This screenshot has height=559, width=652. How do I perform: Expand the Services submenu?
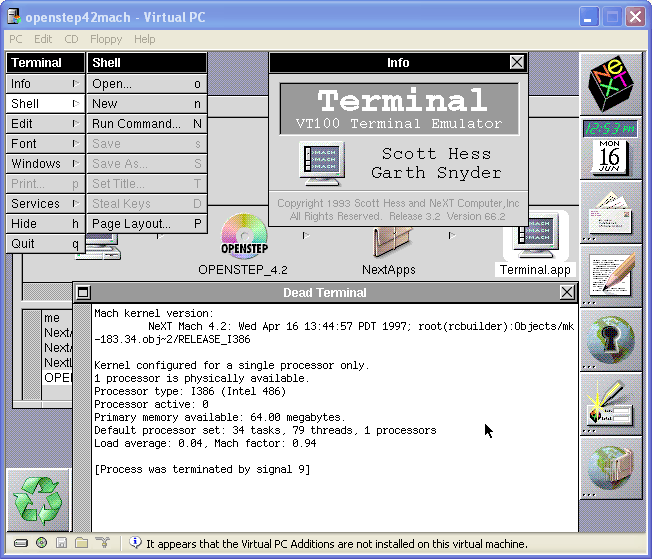point(45,203)
